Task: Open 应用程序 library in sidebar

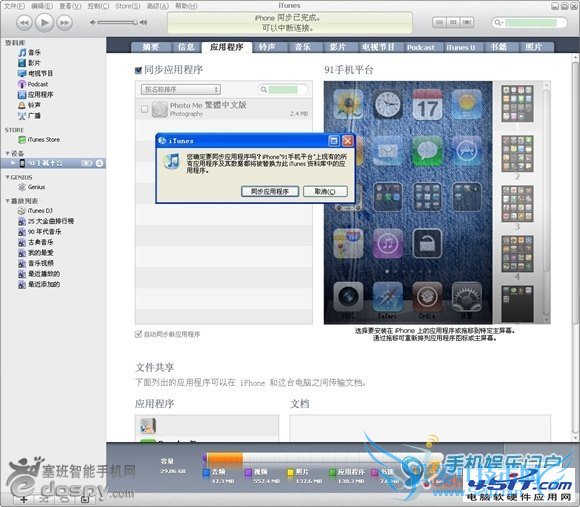Action: pos(36,95)
